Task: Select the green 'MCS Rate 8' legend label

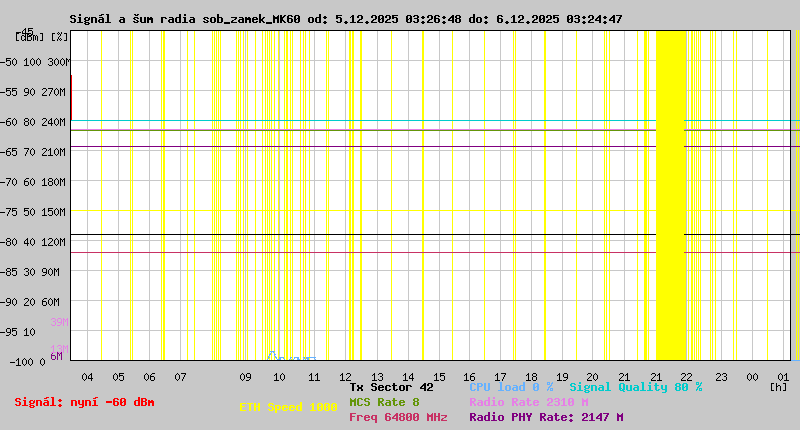Action: (x=384, y=402)
